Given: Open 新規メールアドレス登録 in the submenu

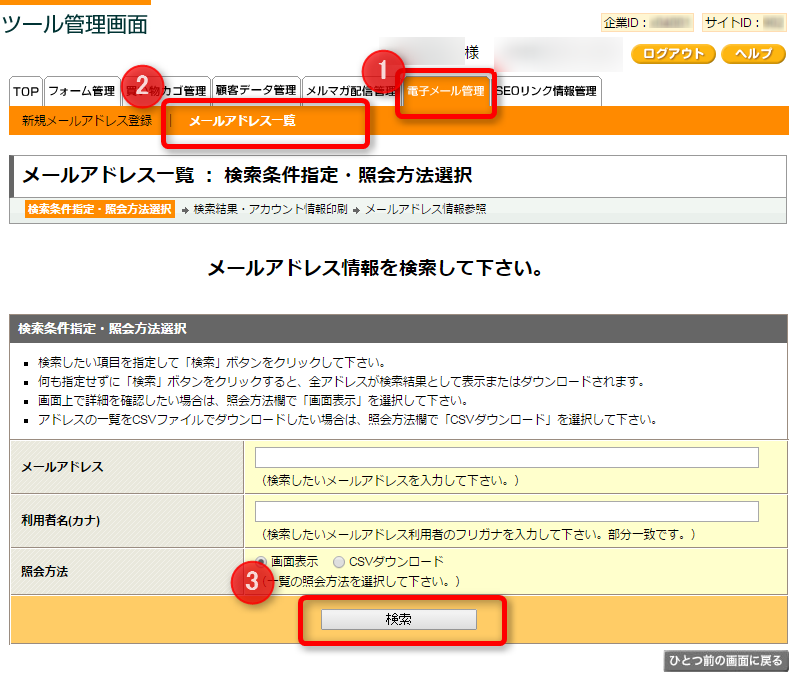Looking at the screenshot, I should click(x=87, y=121).
